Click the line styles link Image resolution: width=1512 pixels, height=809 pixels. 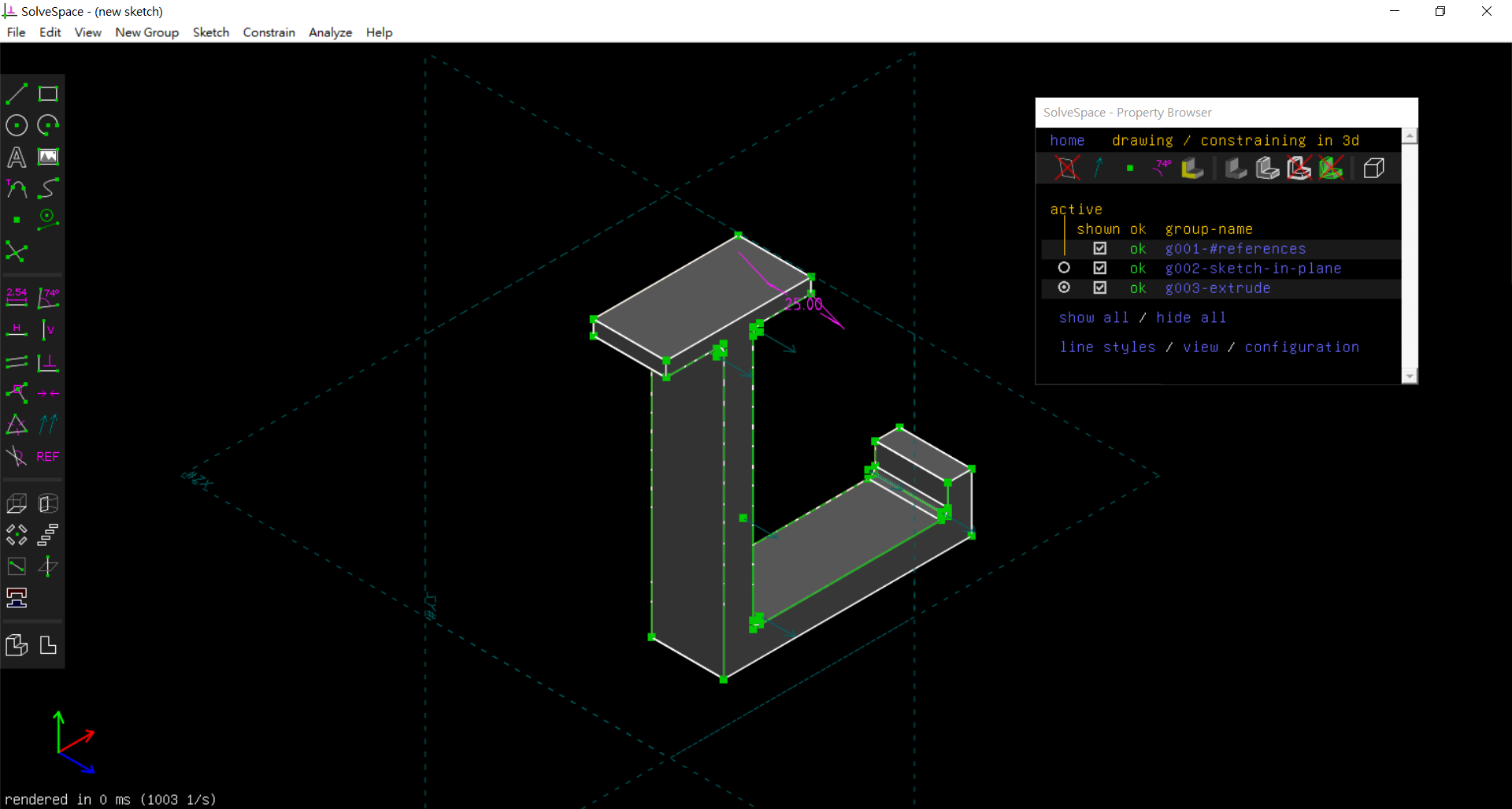tap(1107, 347)
